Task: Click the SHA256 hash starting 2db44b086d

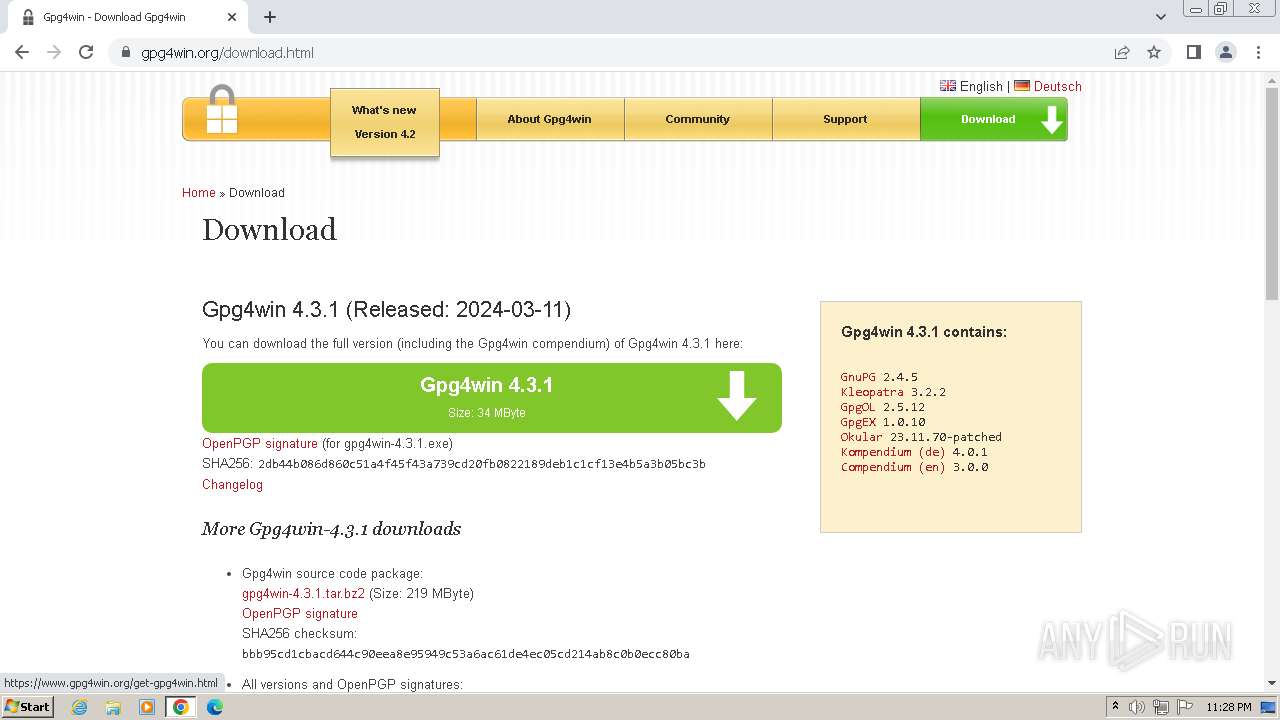Action: 482,464
